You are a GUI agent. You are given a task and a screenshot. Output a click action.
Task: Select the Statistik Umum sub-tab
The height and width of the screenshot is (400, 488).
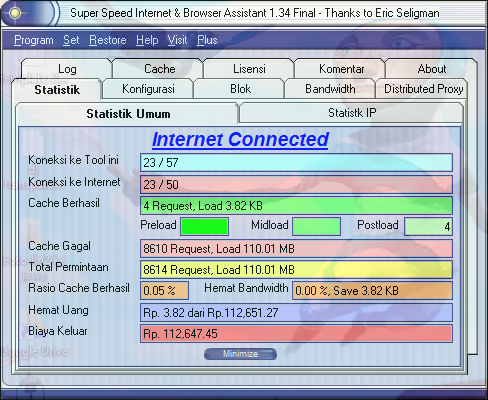point(128,114)
